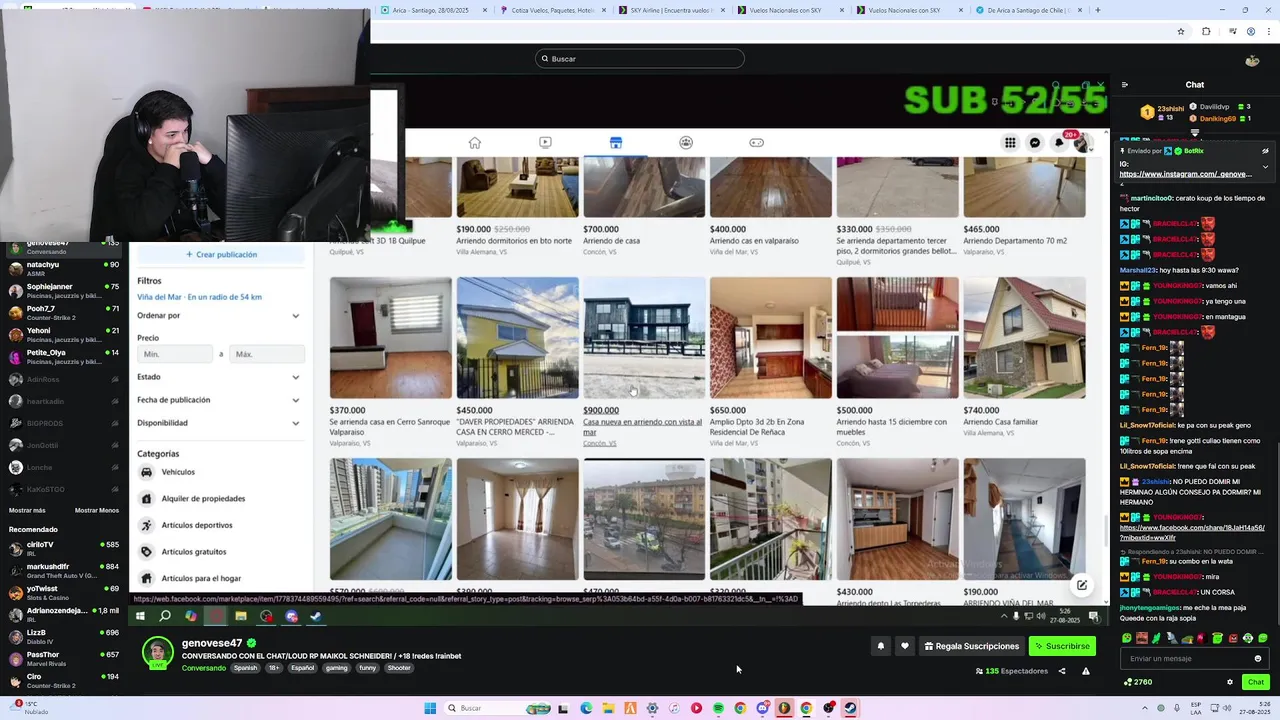The height and width of the screenshot is (720, 1280).
Task: Open Facebook Messenger icon
Action: pyautogui.click(x=1035, y=143)
